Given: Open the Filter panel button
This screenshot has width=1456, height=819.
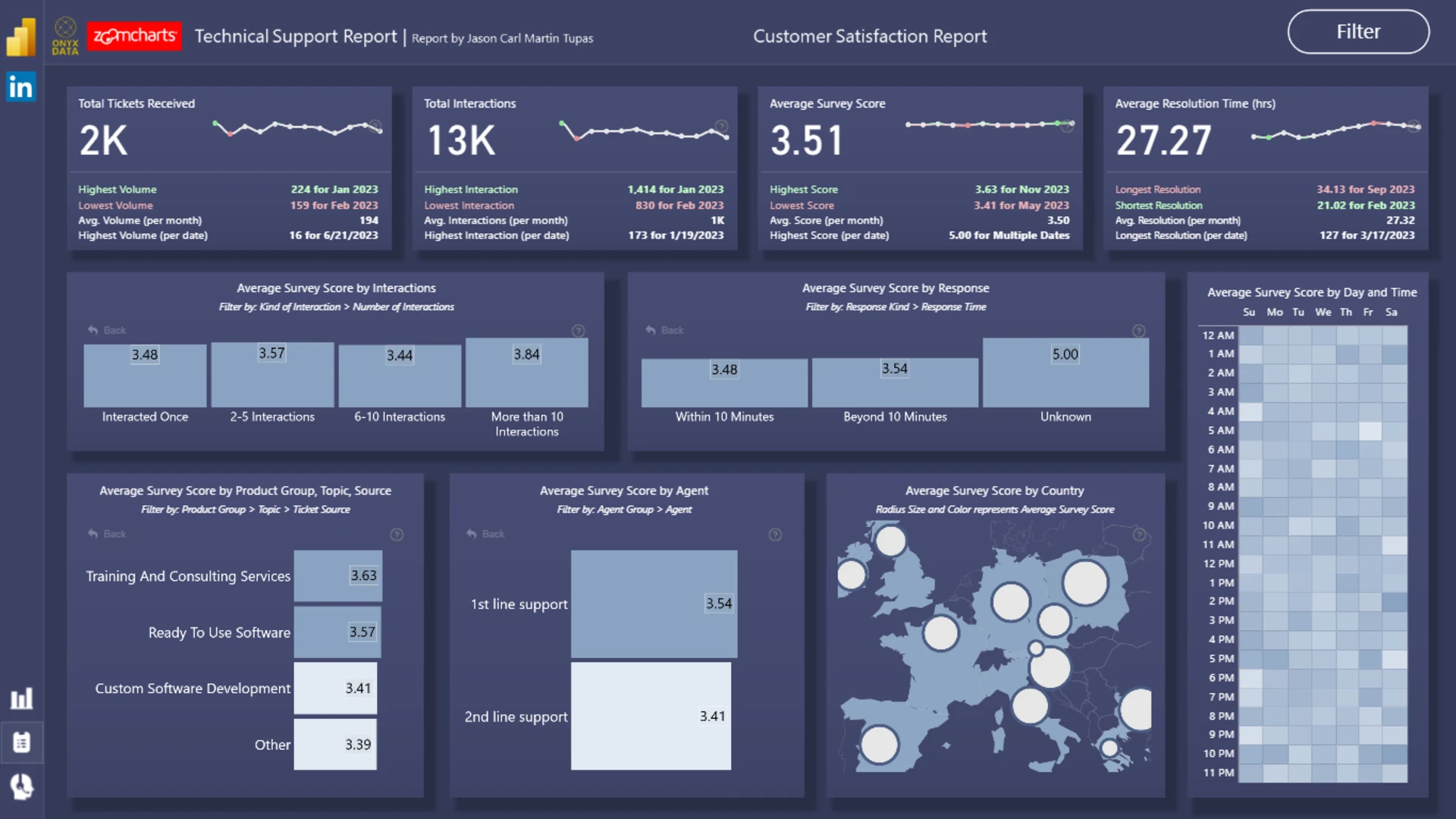Looking at the screenshot, I should coord(1358,32).
